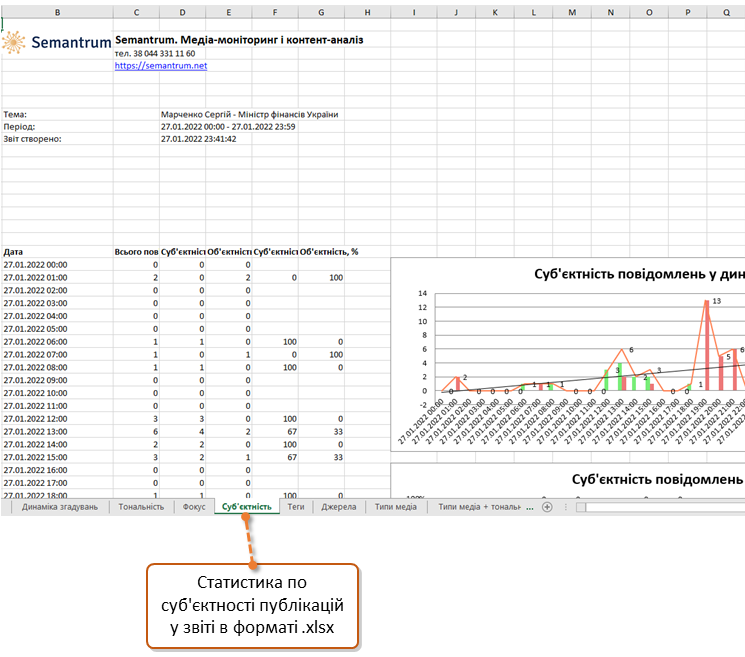Viewport: 745px width, 657px height.
Task: Click total value 6 in 13:00 row
Action: click(136, 431)
